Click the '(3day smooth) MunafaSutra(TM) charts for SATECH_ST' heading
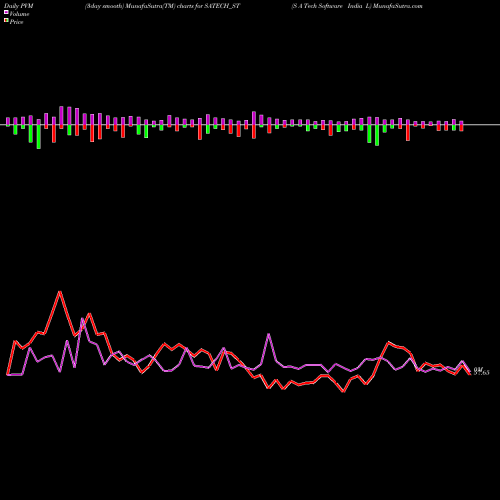 [162, 6]
